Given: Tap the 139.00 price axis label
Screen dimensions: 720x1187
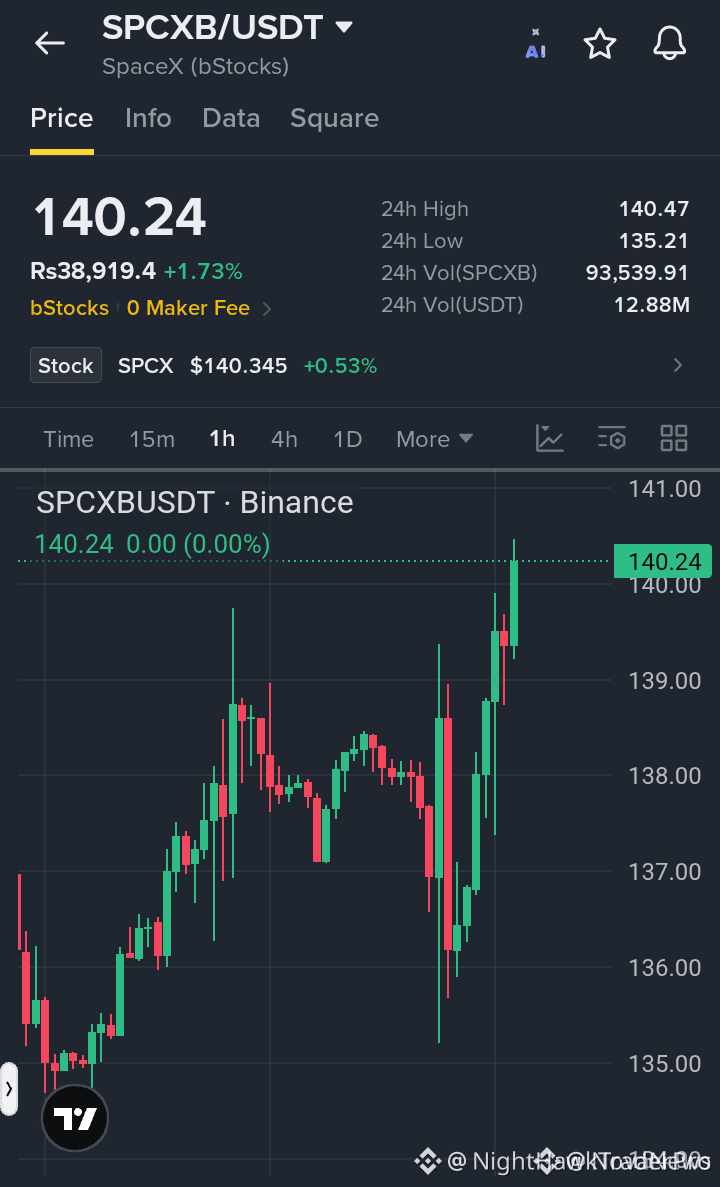Looking at the screenshot, I should click(x=665, y=681).
